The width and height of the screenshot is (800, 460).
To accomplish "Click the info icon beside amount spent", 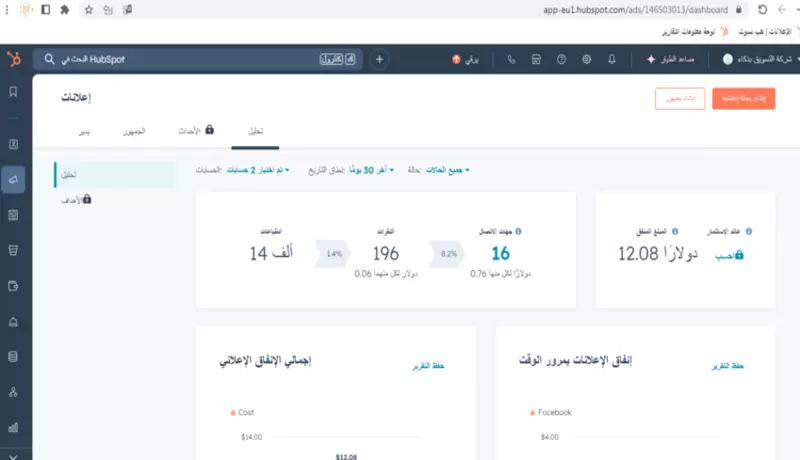I will coord(674,232).
